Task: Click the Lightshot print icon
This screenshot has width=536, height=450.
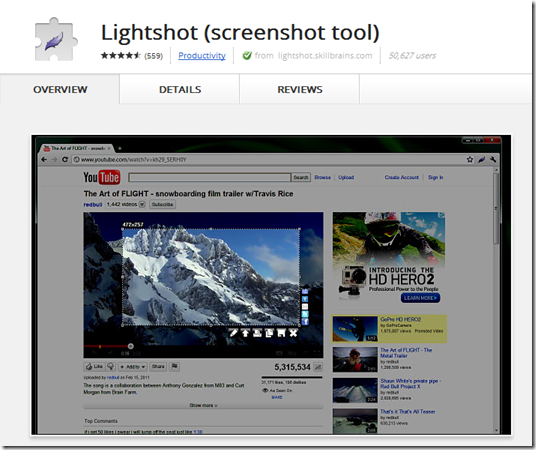Action: tap(257, 333)
